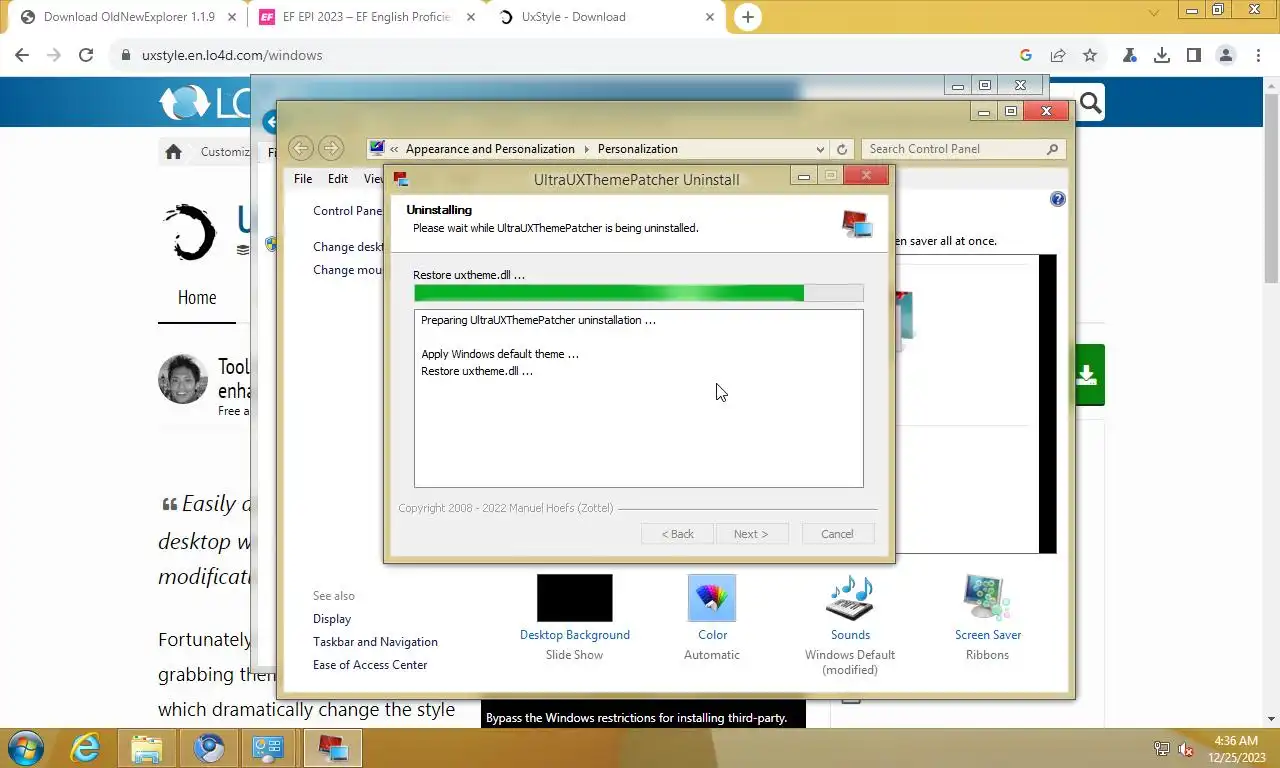Switch to Download OldNewExplorer tab
Viewport: 1280px width, 768px height.
pyautogui.click(x=130, y=17)
